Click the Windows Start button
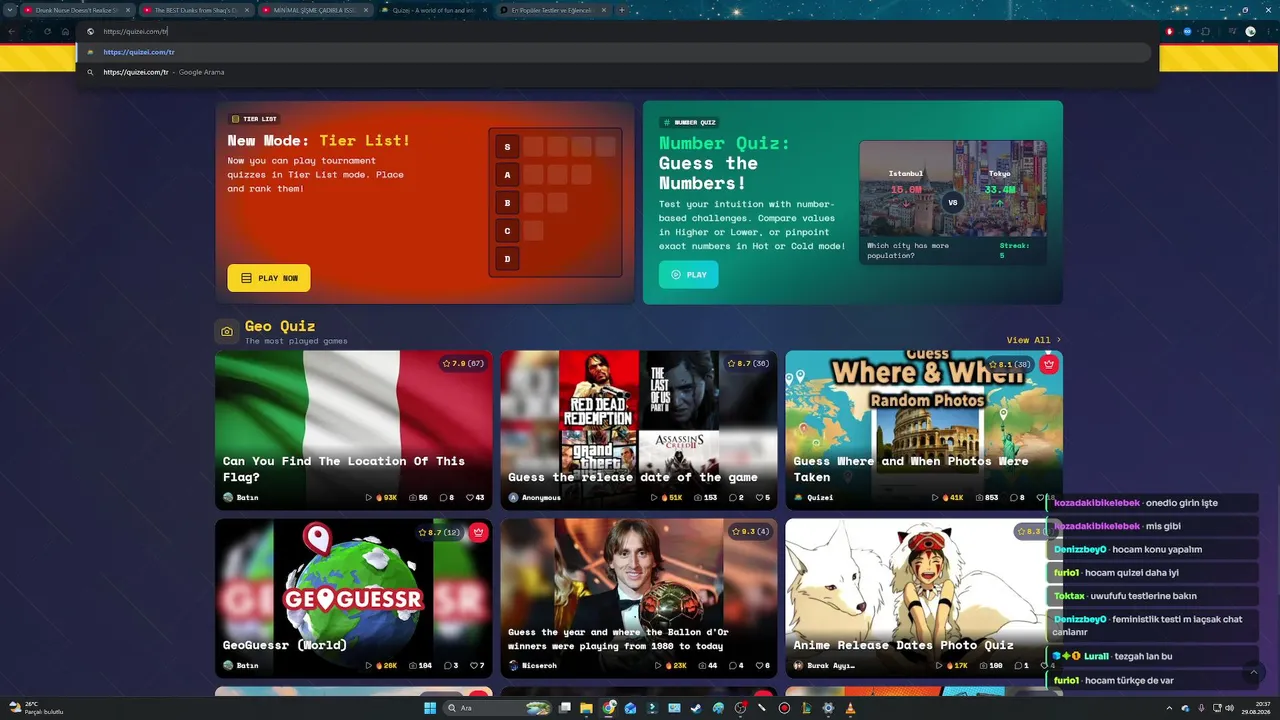This screenshot has height=720, width=1280. (430, 708)
